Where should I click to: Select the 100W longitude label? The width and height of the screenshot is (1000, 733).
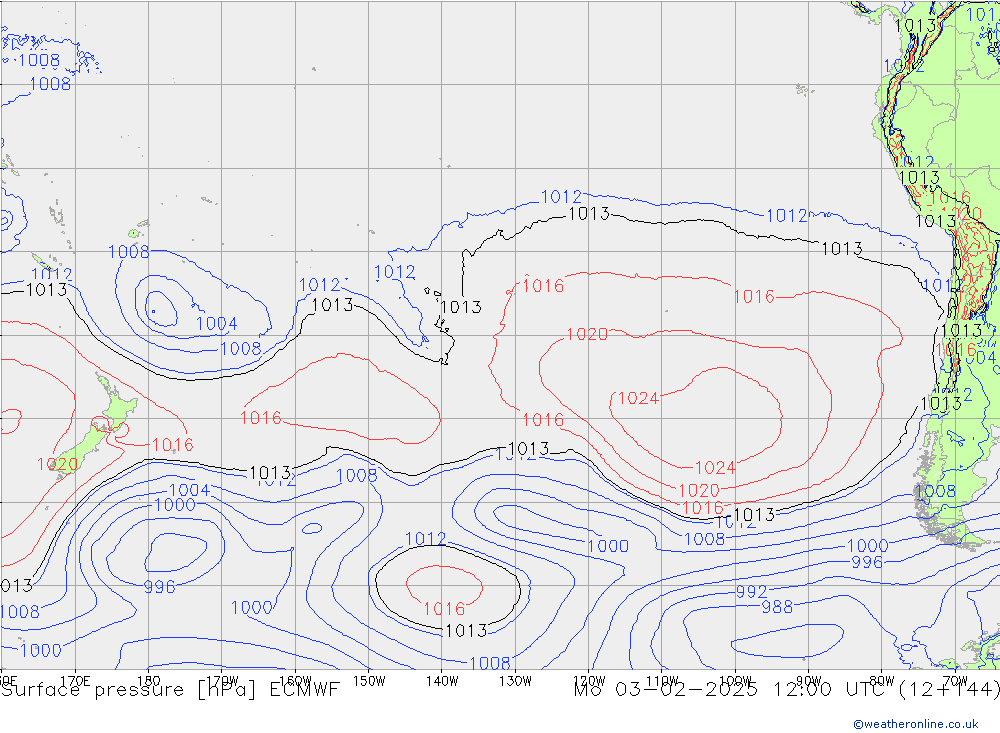[735, 681]
